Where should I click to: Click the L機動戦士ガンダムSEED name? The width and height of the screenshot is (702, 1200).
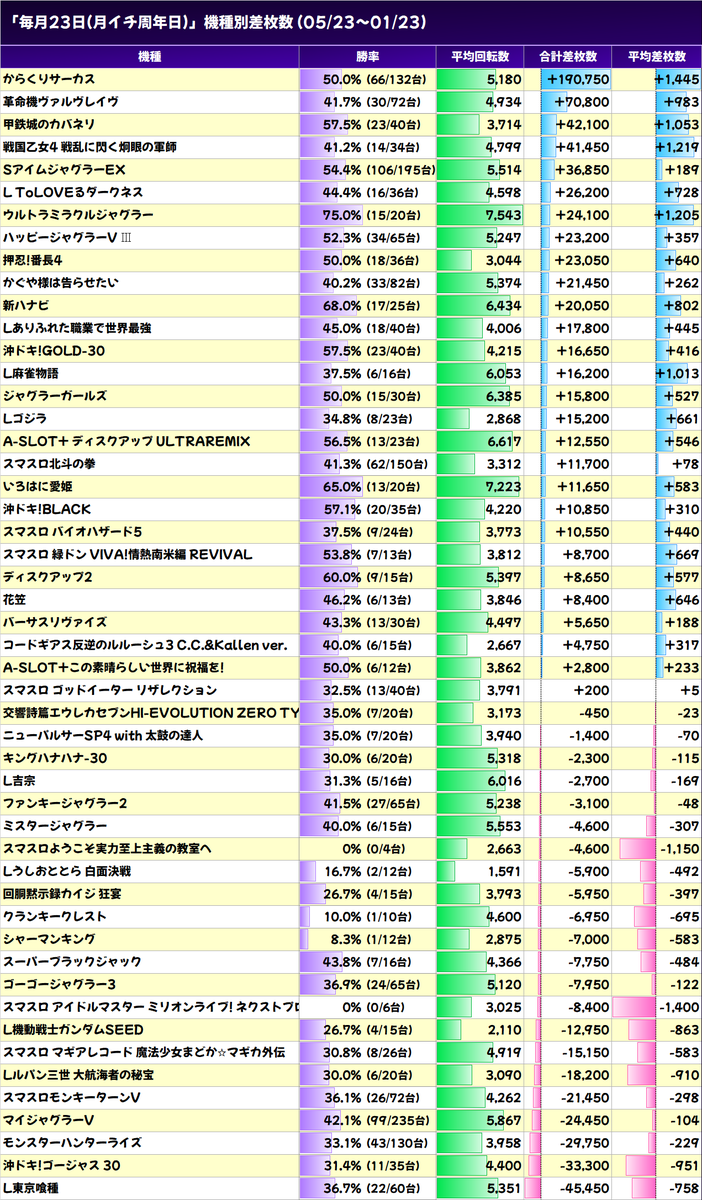pyautogui.click(x=73, y=1031)
